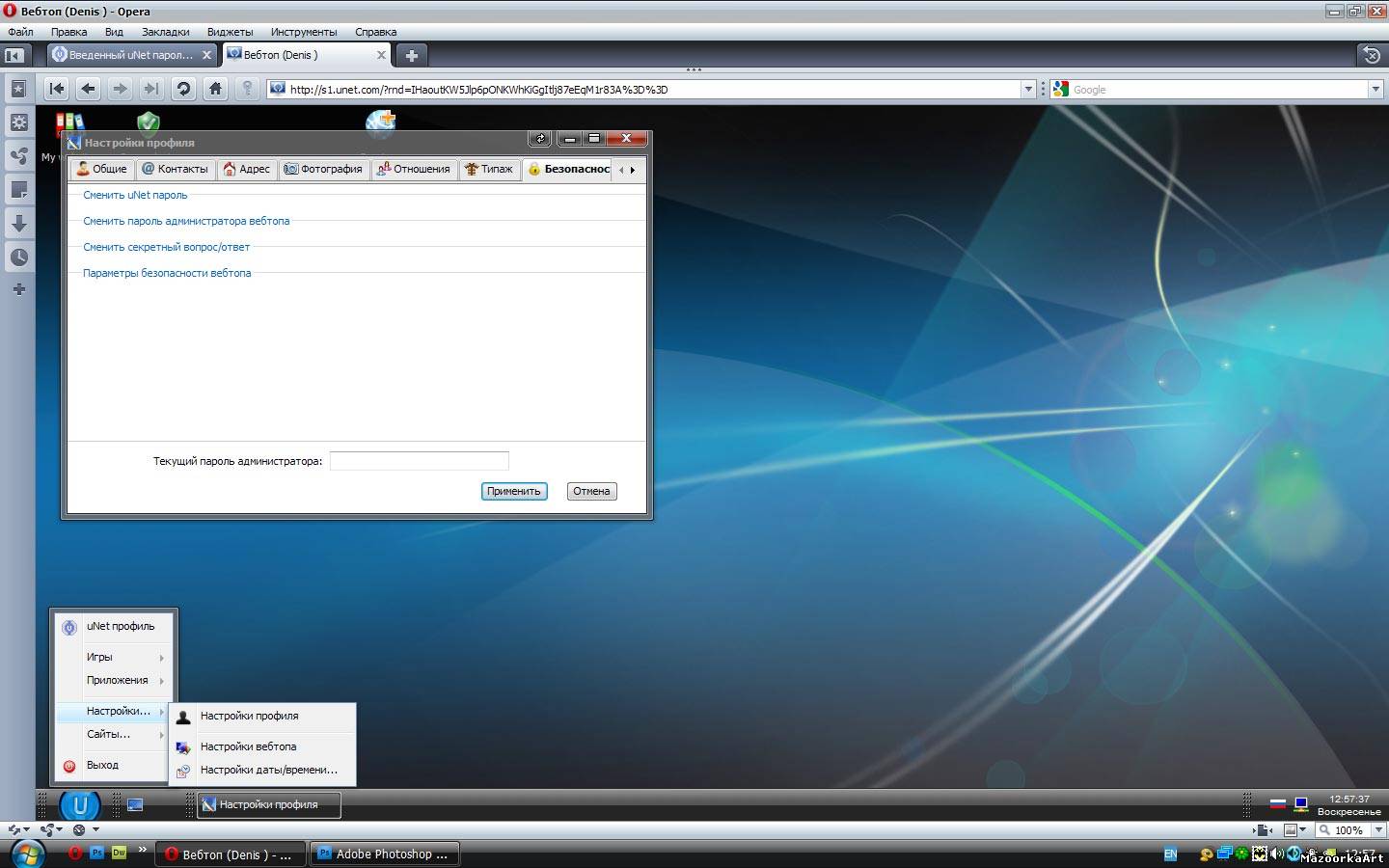Switch to the Контакты tab
The height and width of the screenshot is (868, 1389).
point(175,169)
